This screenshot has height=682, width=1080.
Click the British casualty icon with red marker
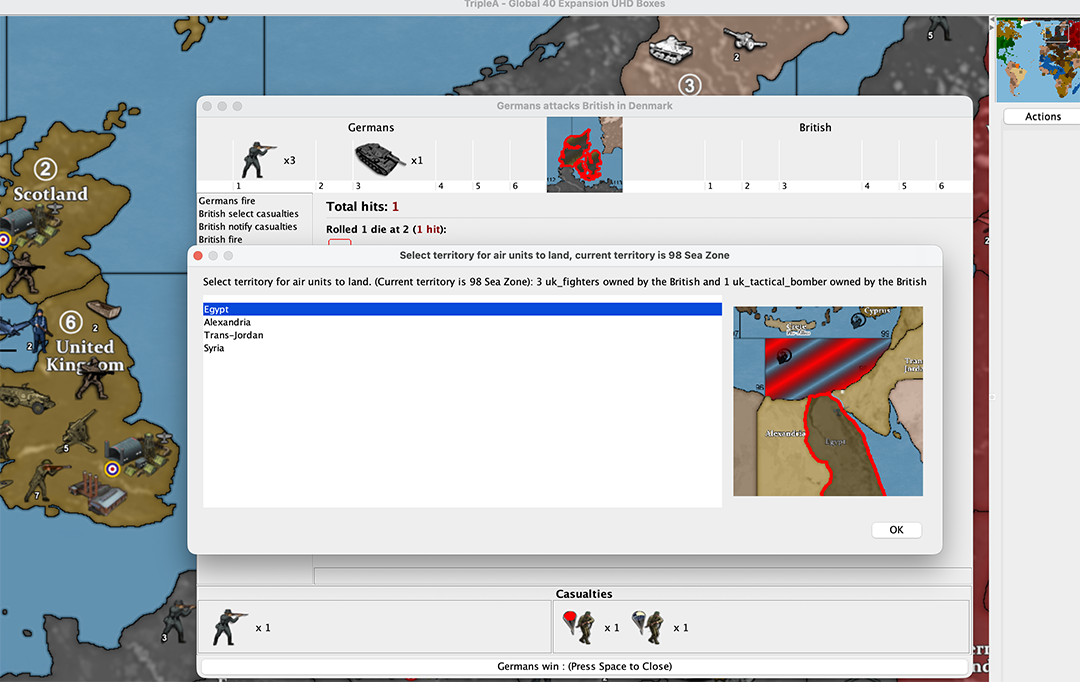(578, 627)
